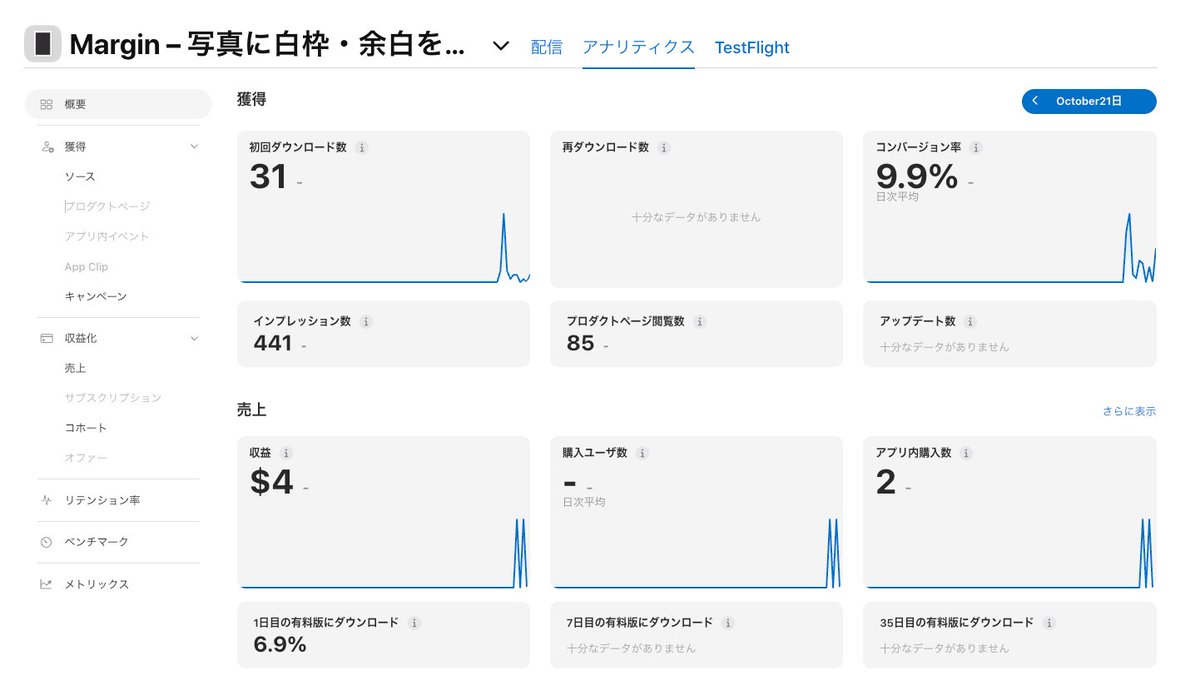Click the back chevron in the date button
The height and width of the screenshot is (690, 1200).
(1036, 101)
